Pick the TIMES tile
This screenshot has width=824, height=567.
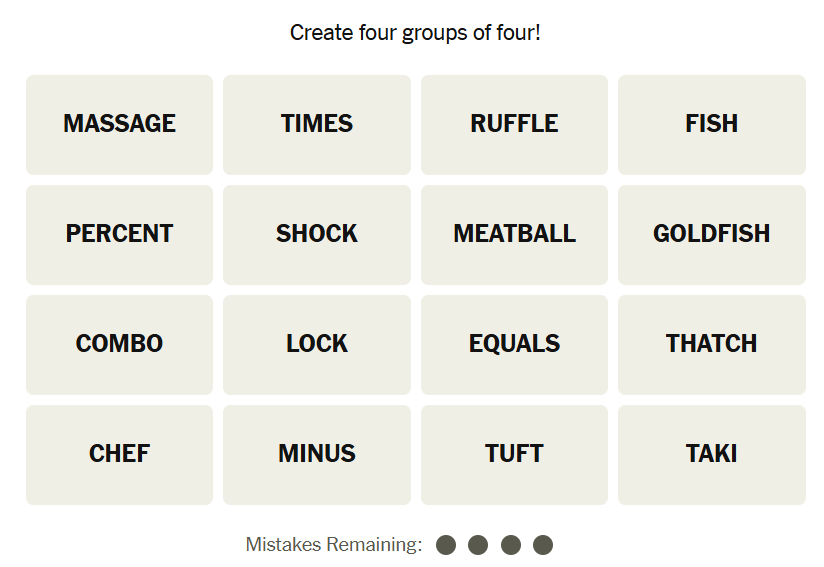[317, 124]
